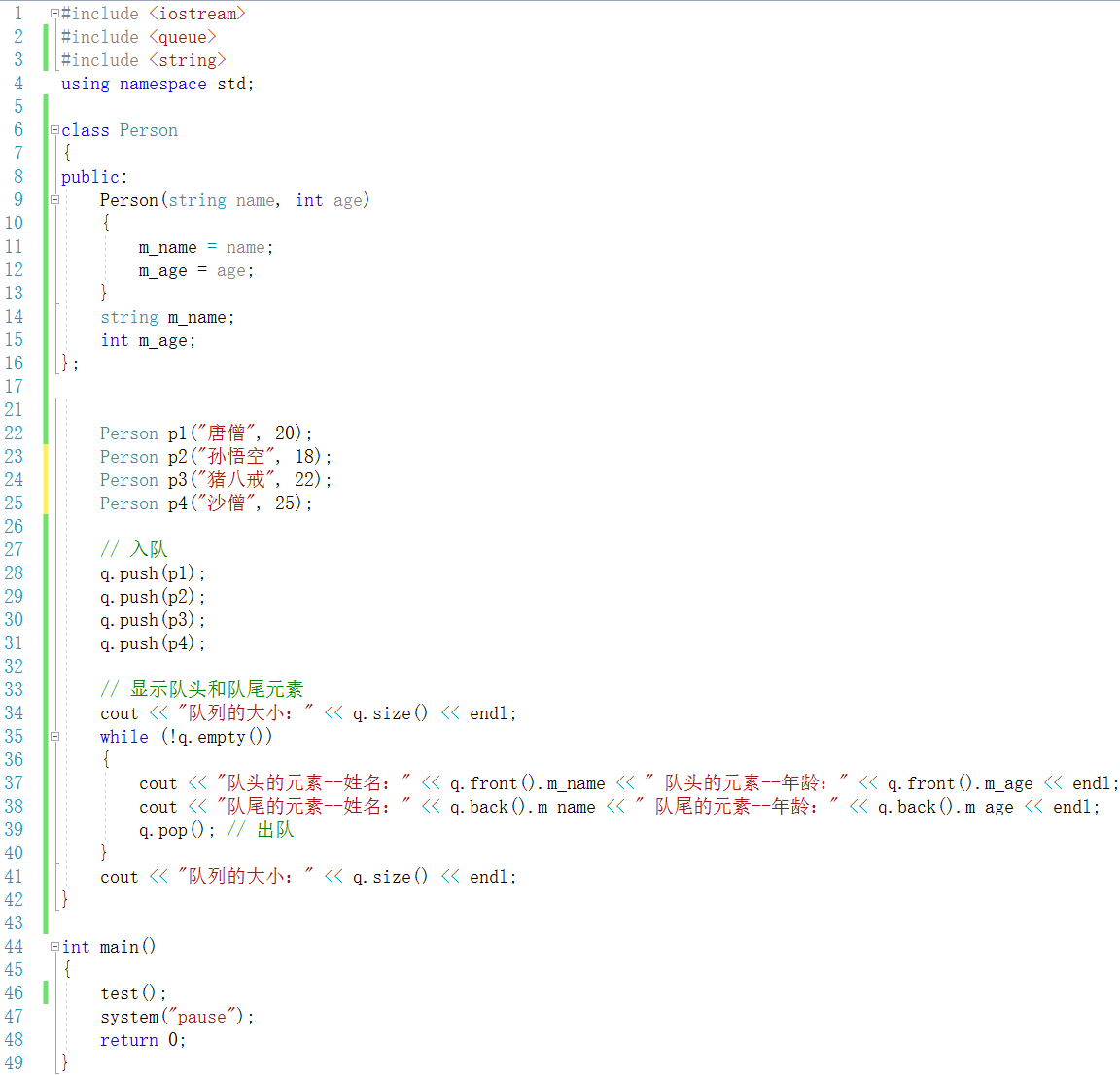The width and height of the screenshot is (1120, 1075).
Task: Click the q.push(p4); statement
Action: [x=153, y=643]
